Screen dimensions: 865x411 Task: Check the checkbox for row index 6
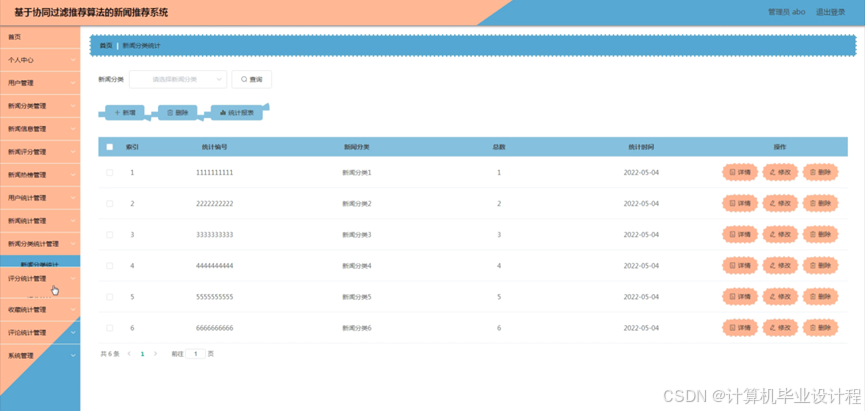click(110, 328)
